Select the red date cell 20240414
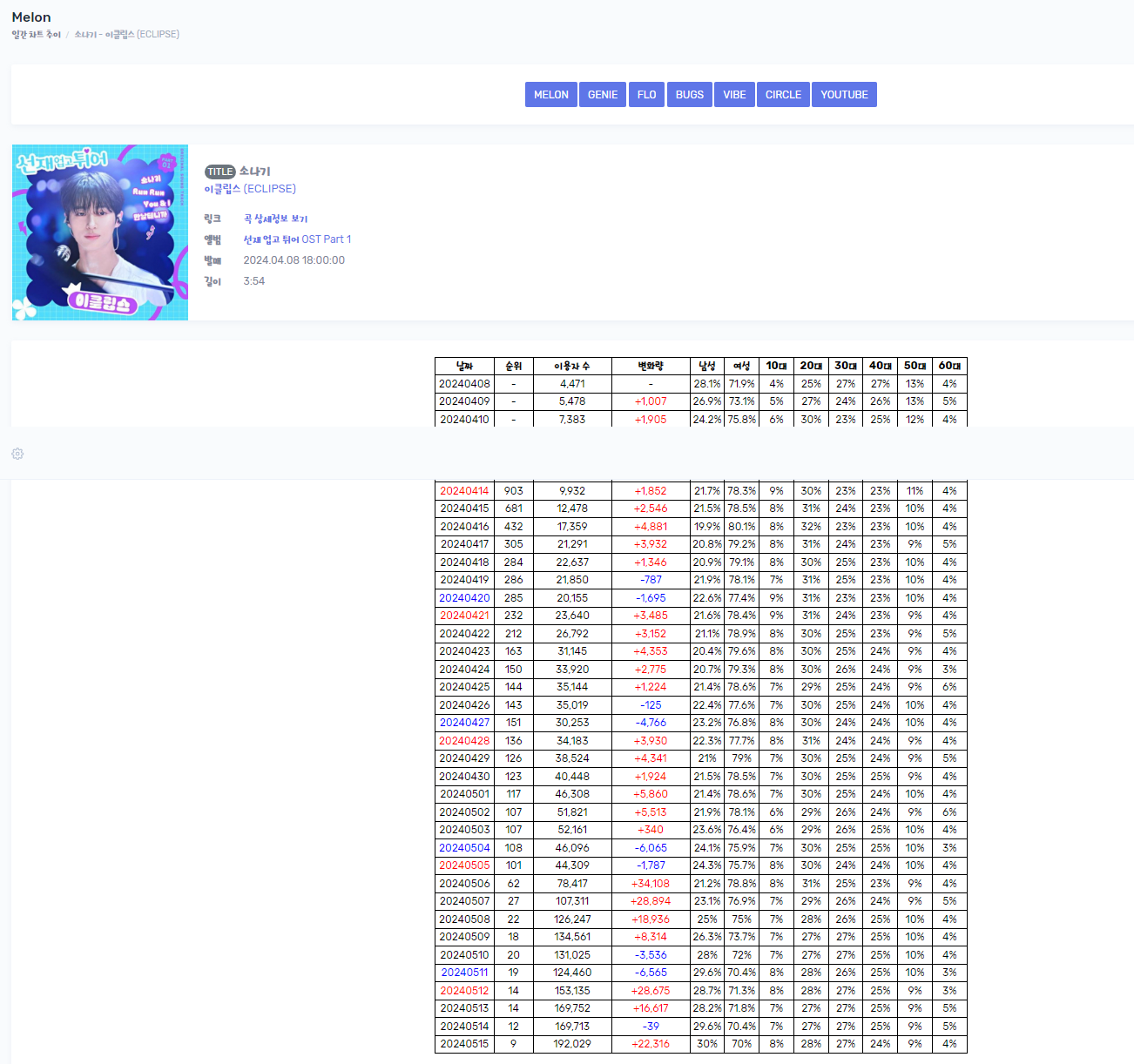Screen dimensions: 1134x1064 464,491
